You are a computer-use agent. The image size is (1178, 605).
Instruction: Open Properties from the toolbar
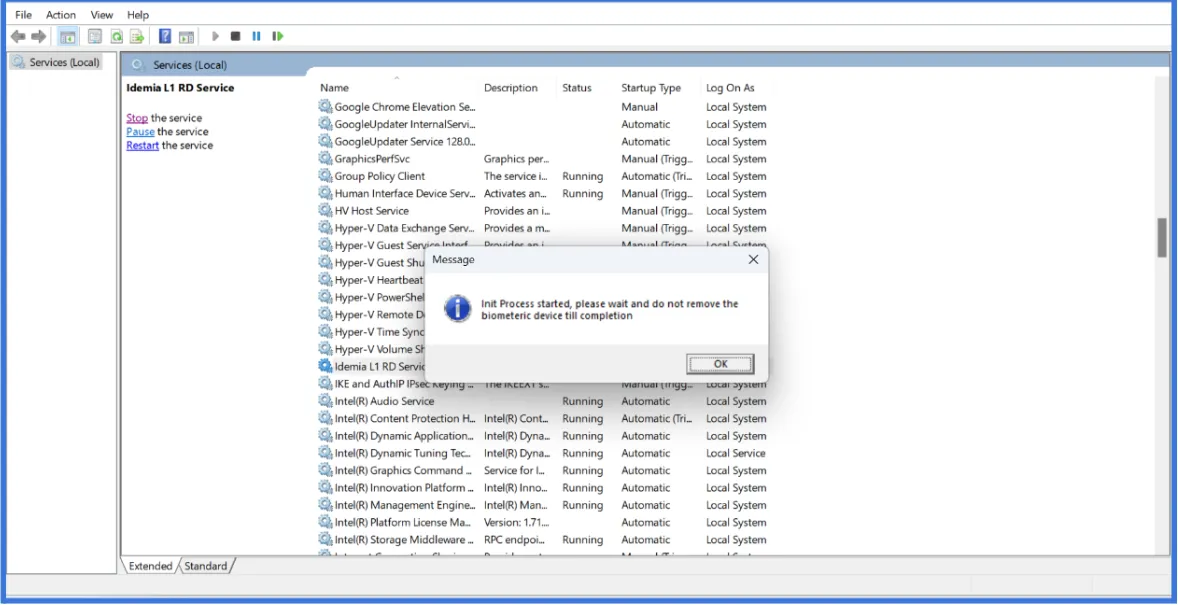tap(95, 36)
